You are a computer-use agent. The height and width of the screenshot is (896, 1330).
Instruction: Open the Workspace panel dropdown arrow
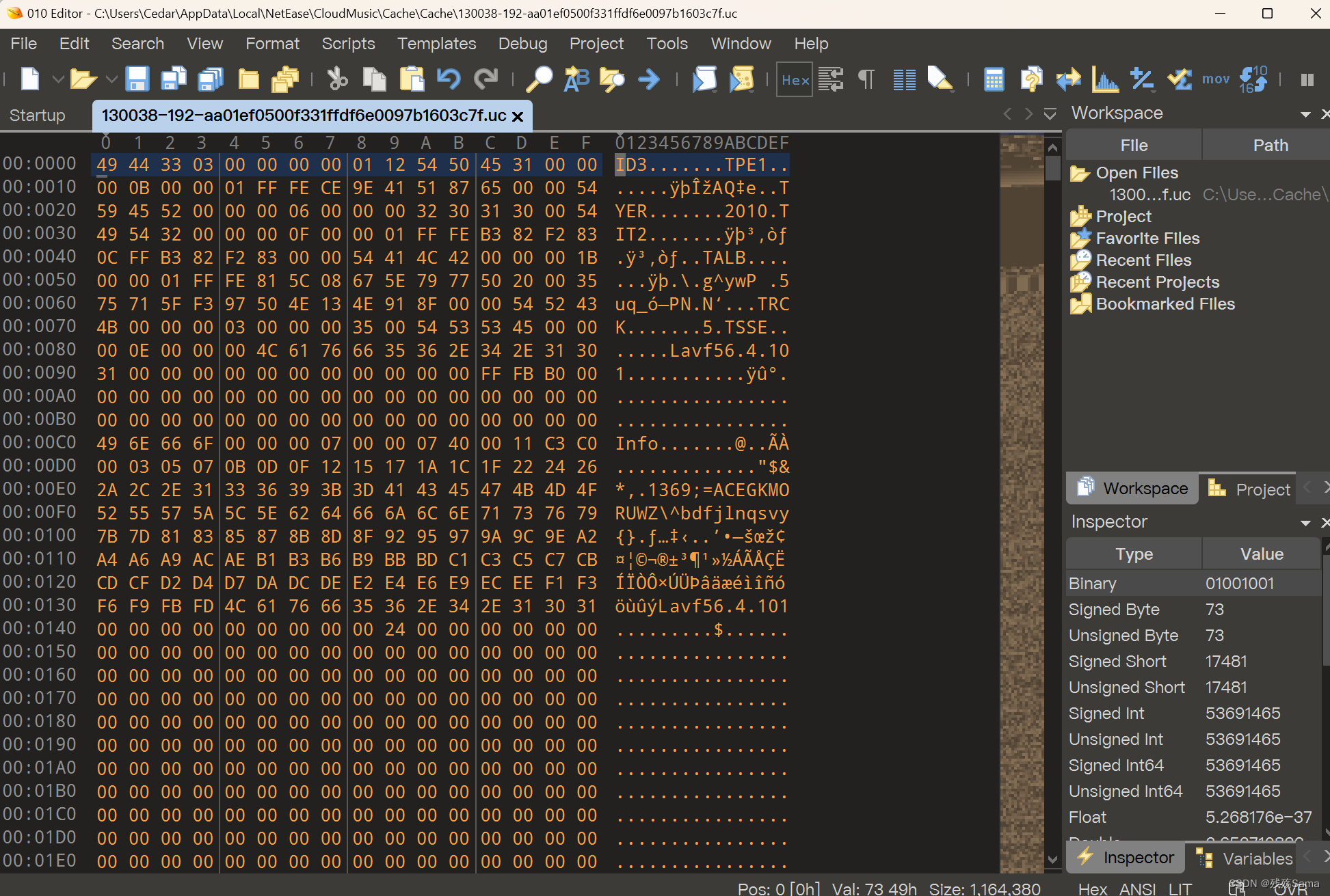pos(1305,113)
